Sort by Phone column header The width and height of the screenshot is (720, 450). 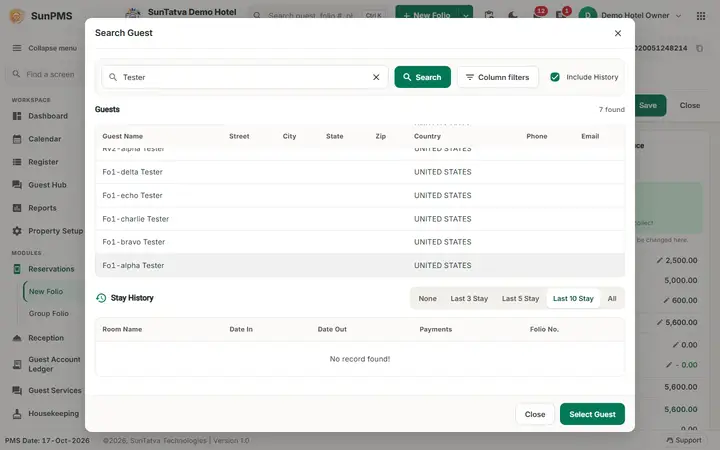(x=537, y=136)
